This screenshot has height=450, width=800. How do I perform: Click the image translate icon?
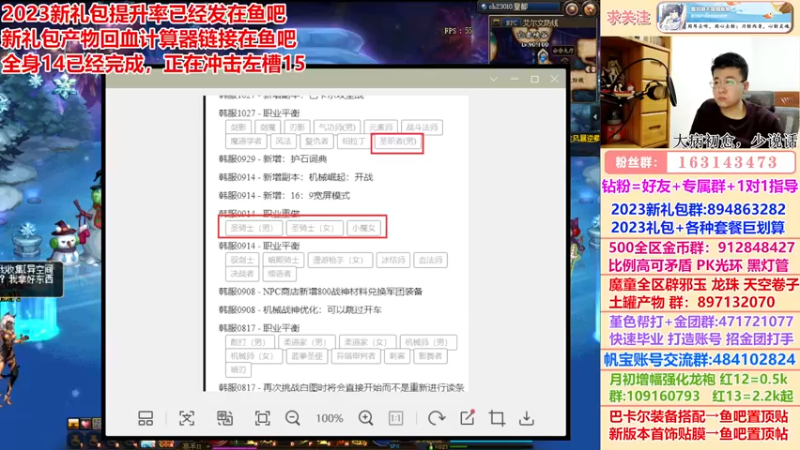224,418
